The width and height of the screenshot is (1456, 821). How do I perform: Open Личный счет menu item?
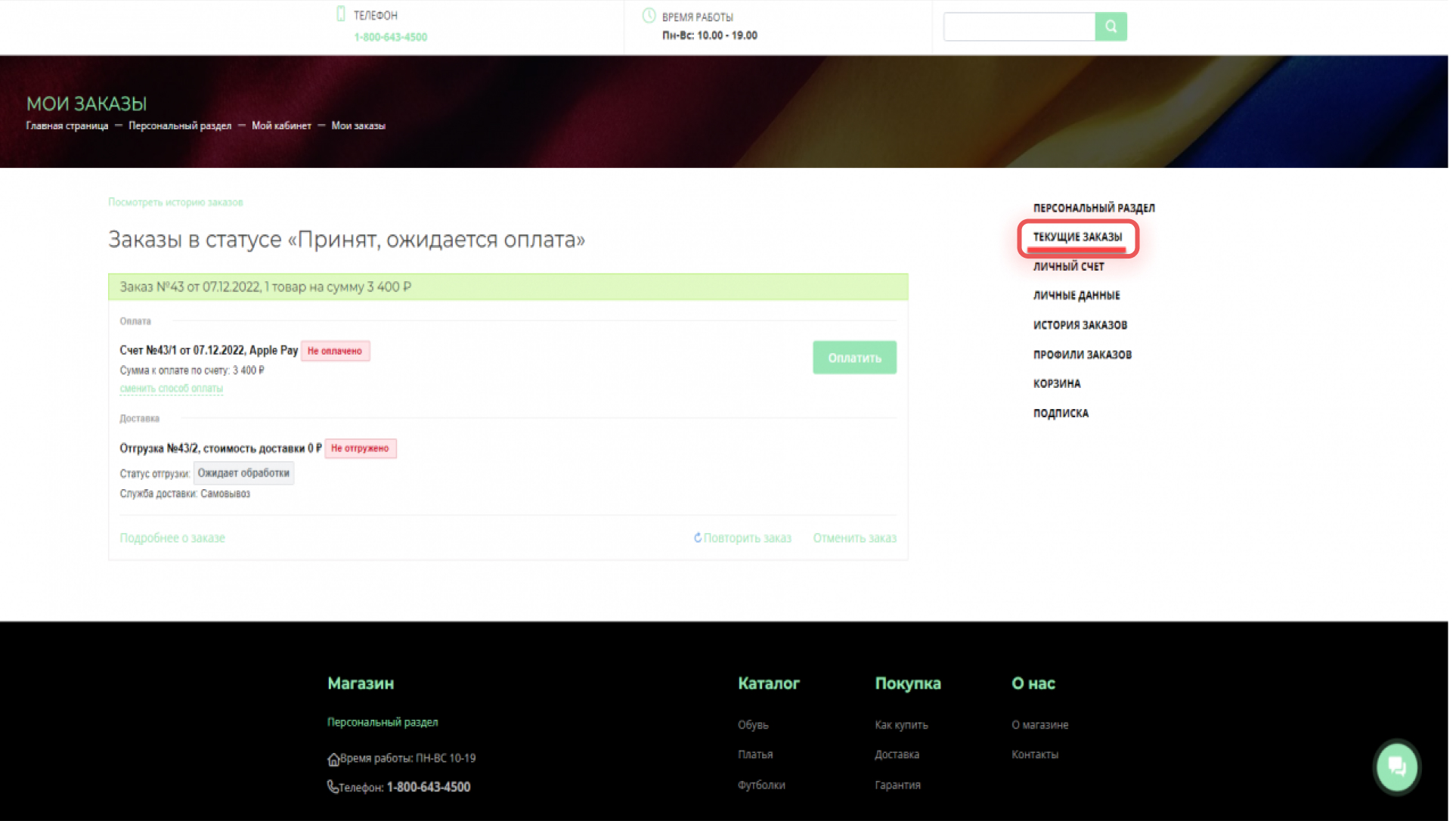click(x=1068, y=267)
